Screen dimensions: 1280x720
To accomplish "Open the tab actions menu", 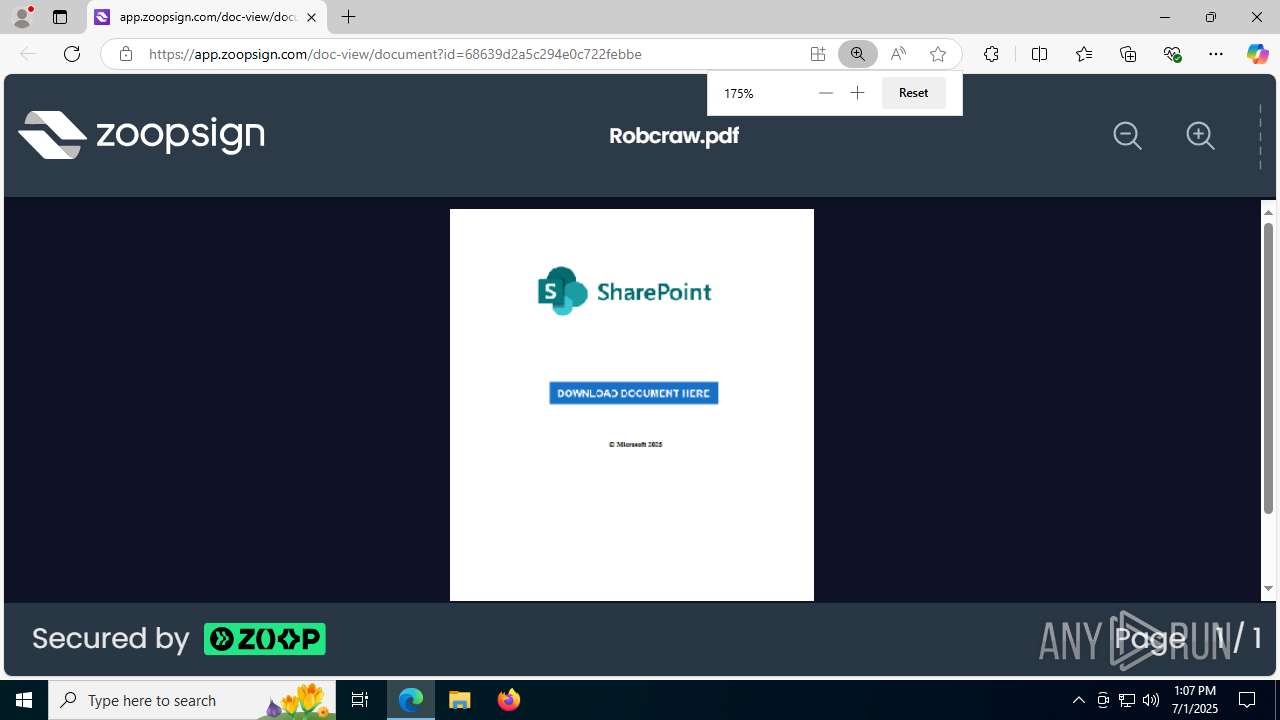I will coord(60,17).
